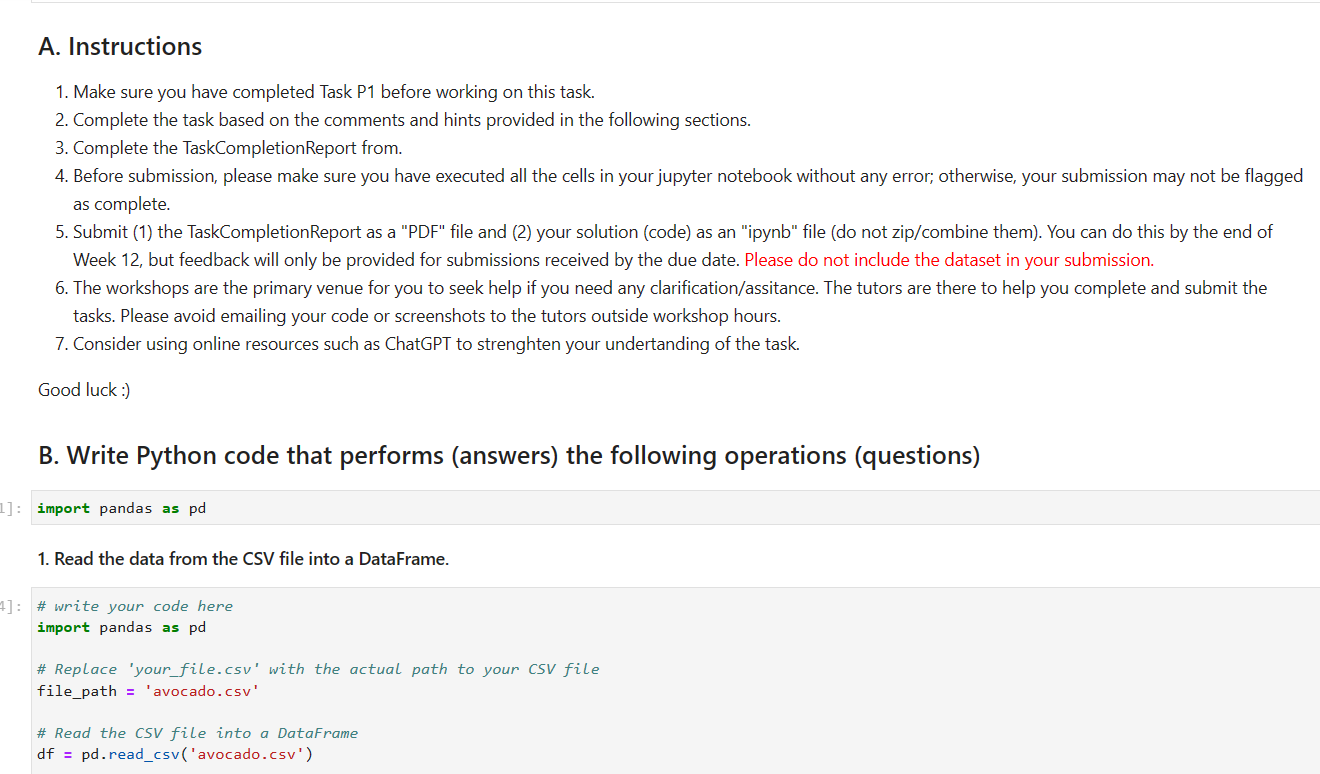Place cursor in "df = pd.read_csv('avocado.csv')" line
This screenshot has height=774, width=1320.
tap(175, 754)
